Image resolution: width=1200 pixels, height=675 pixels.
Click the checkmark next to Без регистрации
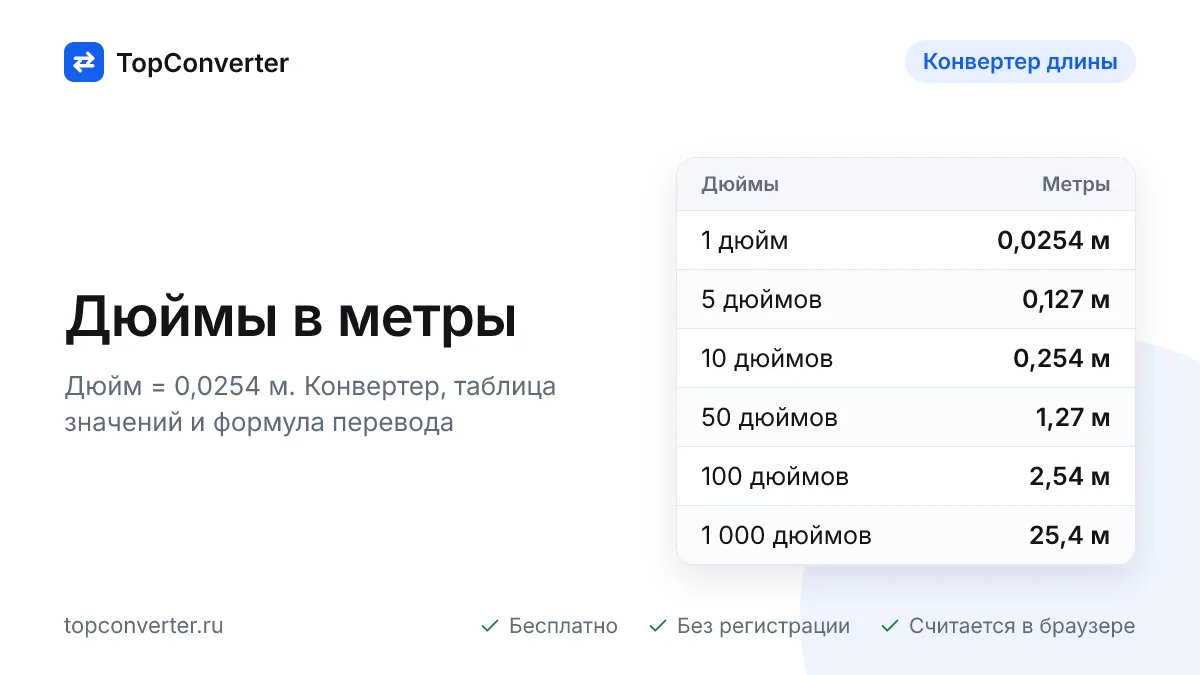pos(658,626)
